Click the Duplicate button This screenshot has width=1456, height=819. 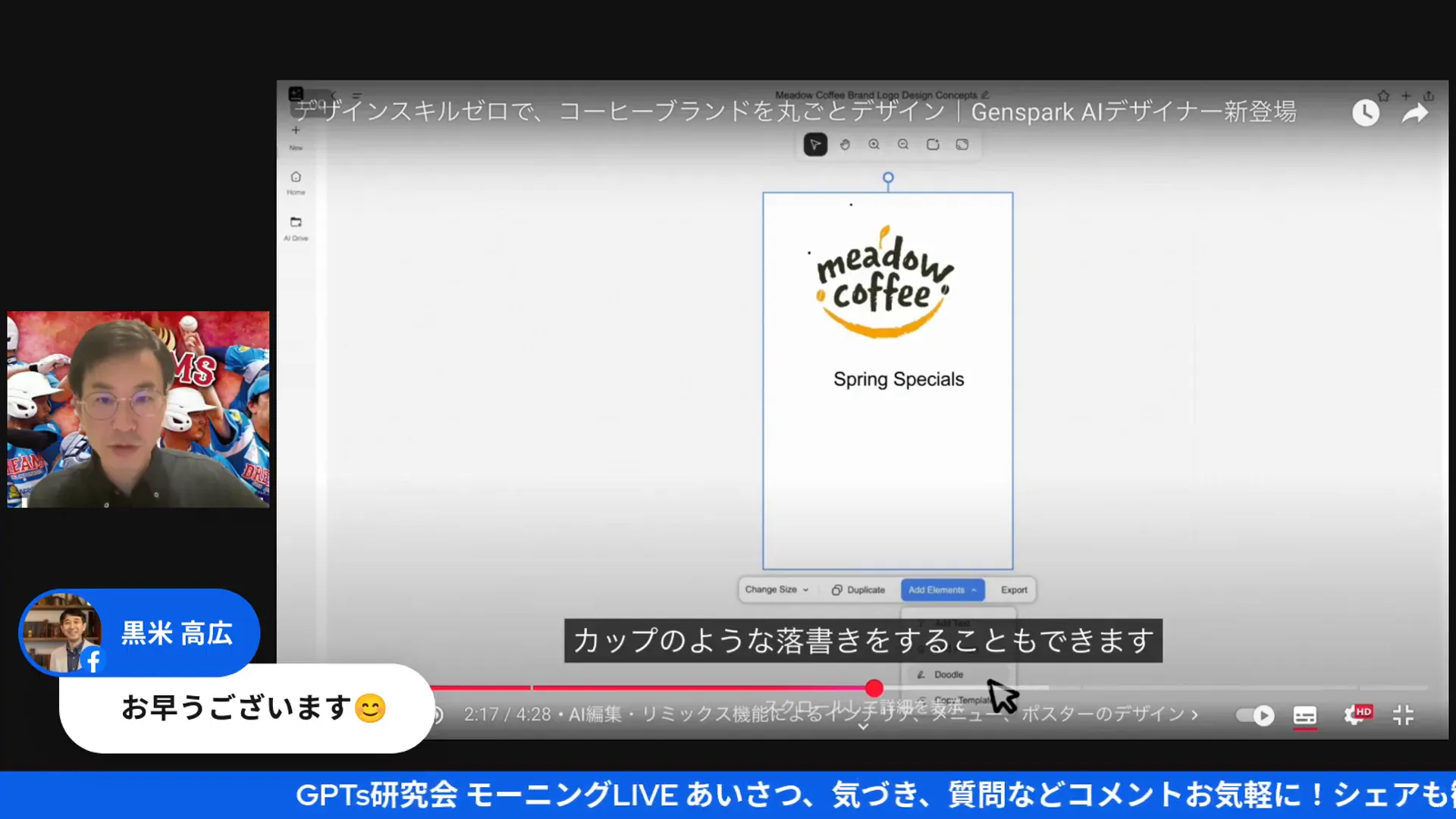coord(858,590)
